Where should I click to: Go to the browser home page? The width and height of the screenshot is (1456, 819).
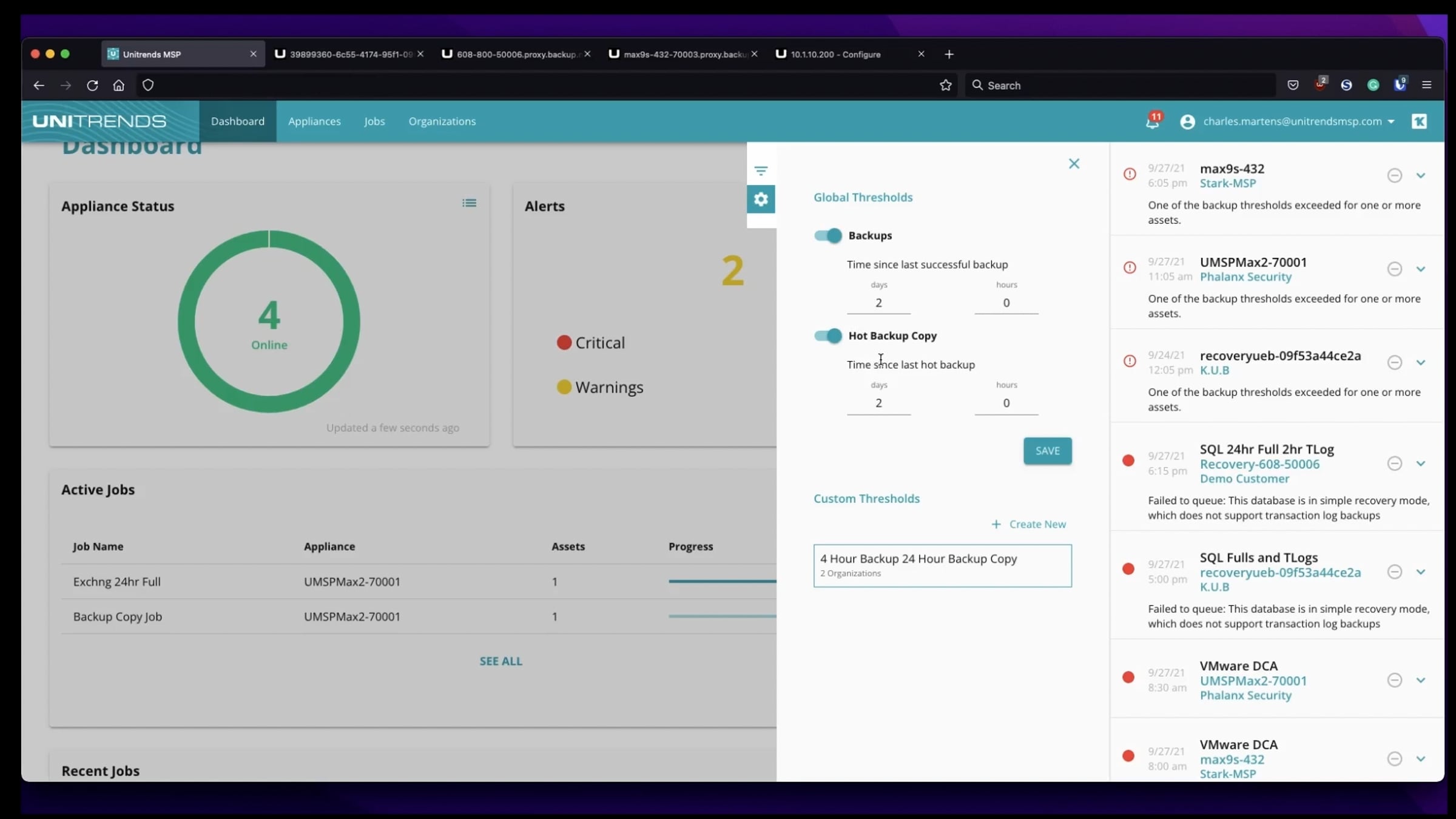[119, 86]
